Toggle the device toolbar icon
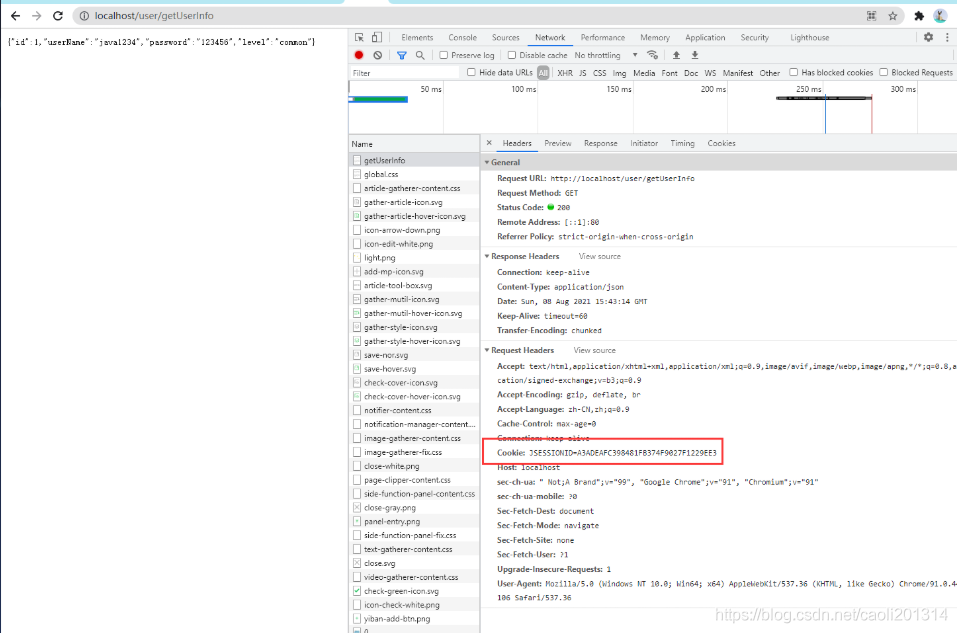The width and height of the screenshot is (957, 633). coord(377,37)
